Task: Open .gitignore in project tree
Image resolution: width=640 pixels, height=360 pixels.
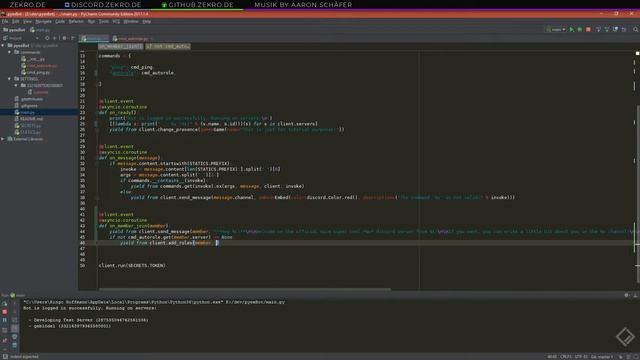Action: [x=26, y=106]
